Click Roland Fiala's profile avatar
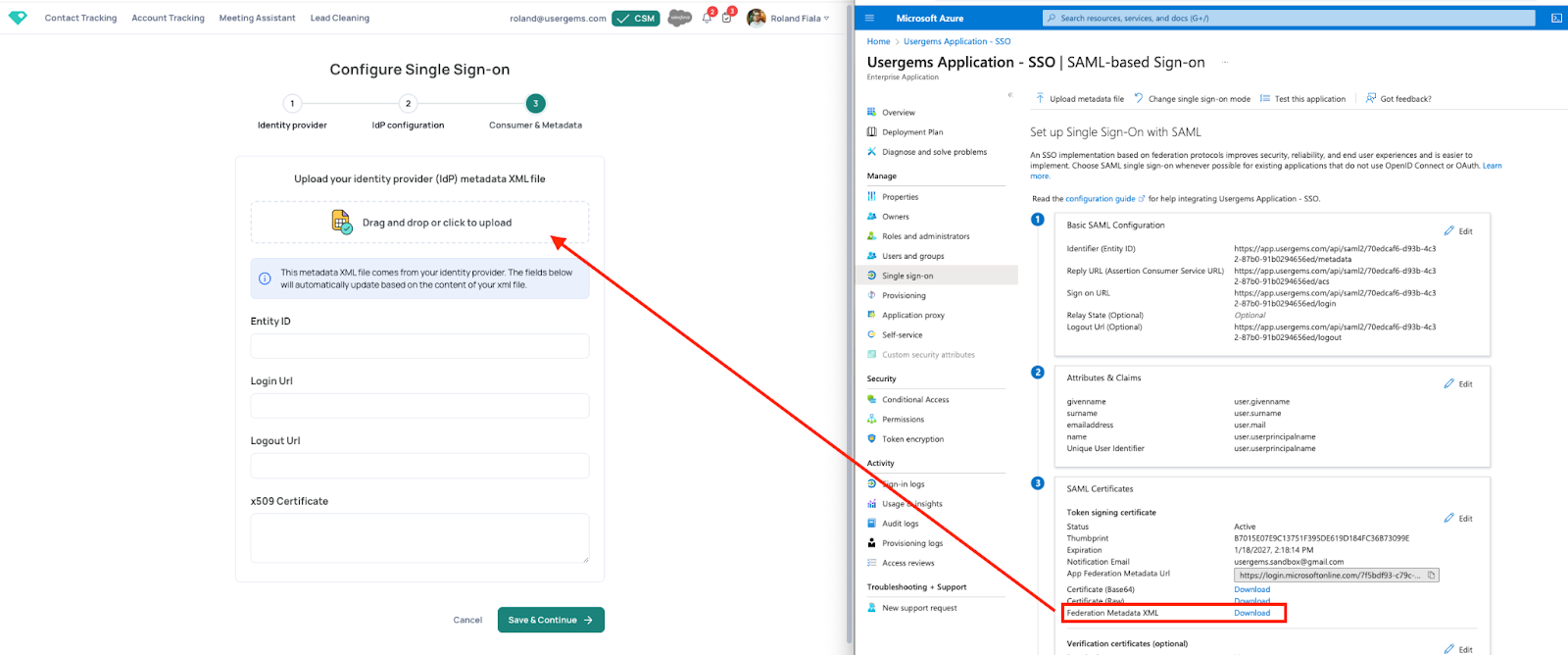1568x655 pixels. tap(756, 18)
